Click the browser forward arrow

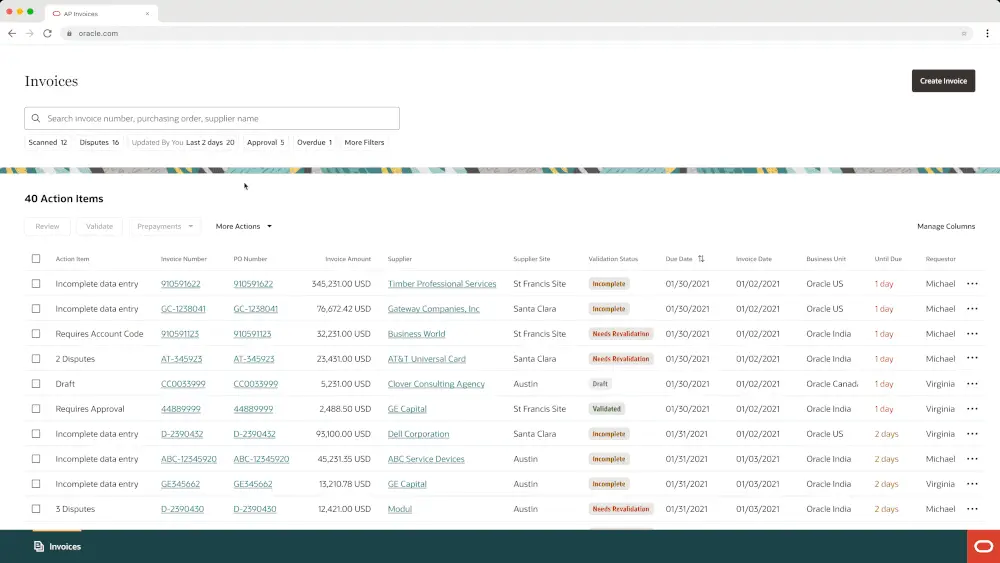29,33
